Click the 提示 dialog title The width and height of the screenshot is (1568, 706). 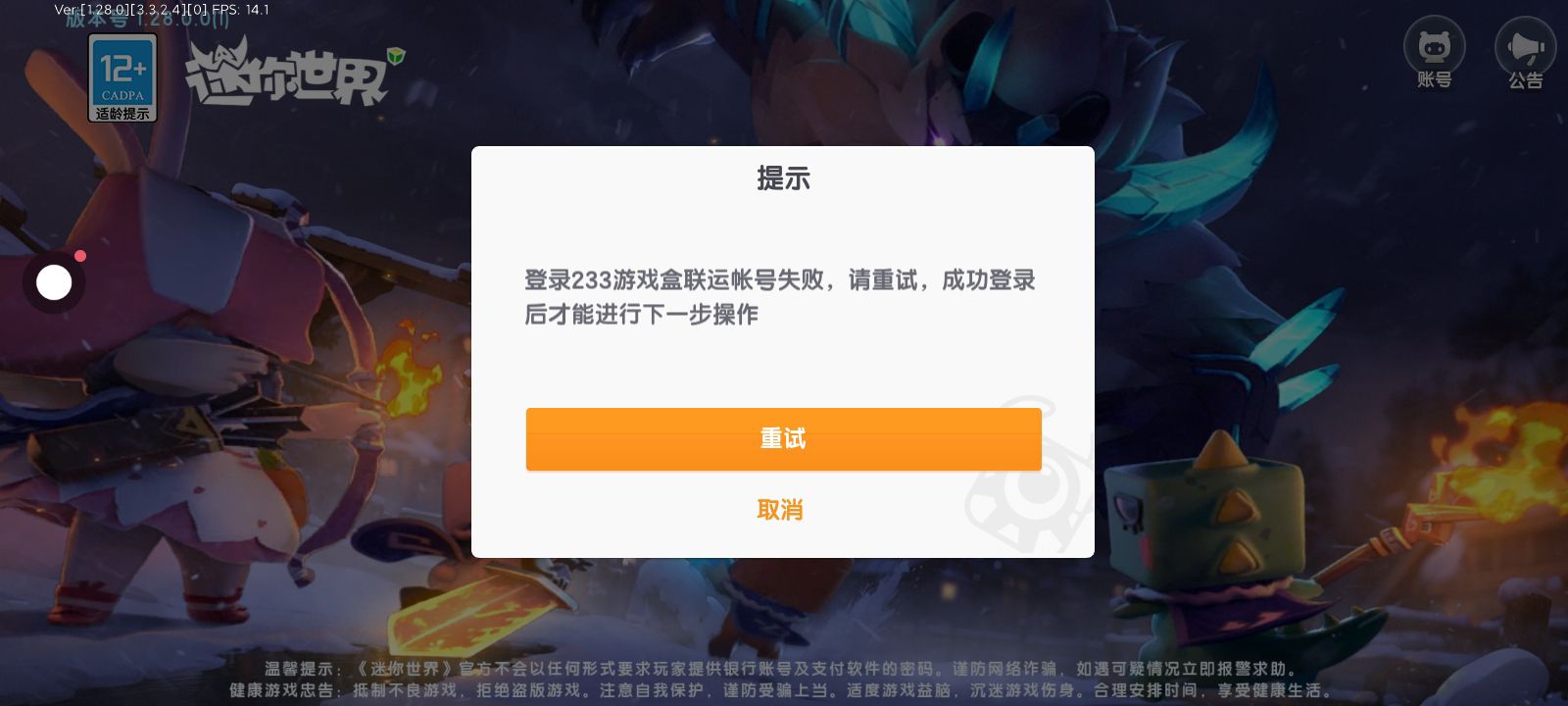[x=783, y=178]
